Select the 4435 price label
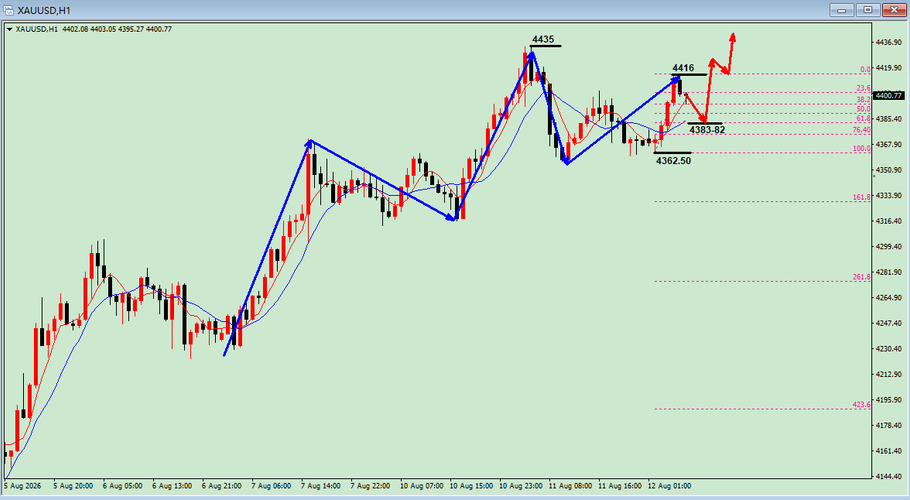 point(543,39)
